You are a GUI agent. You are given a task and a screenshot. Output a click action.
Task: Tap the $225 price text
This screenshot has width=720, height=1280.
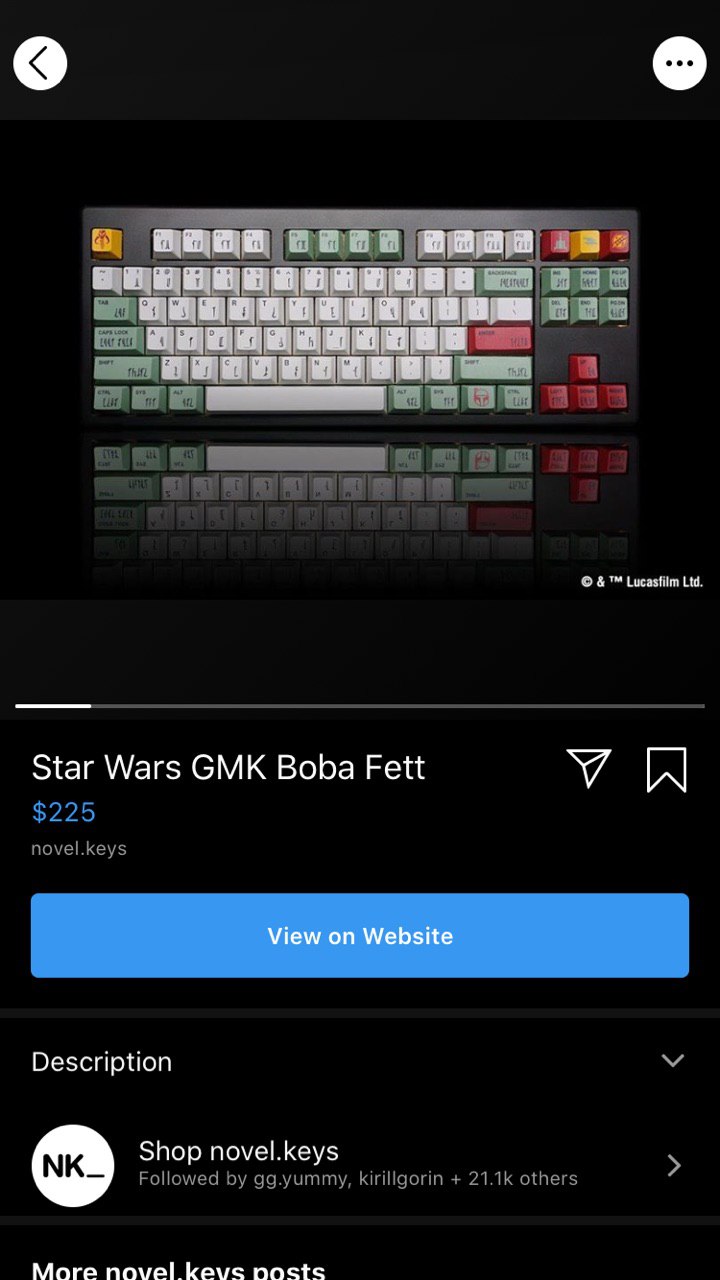64,811
